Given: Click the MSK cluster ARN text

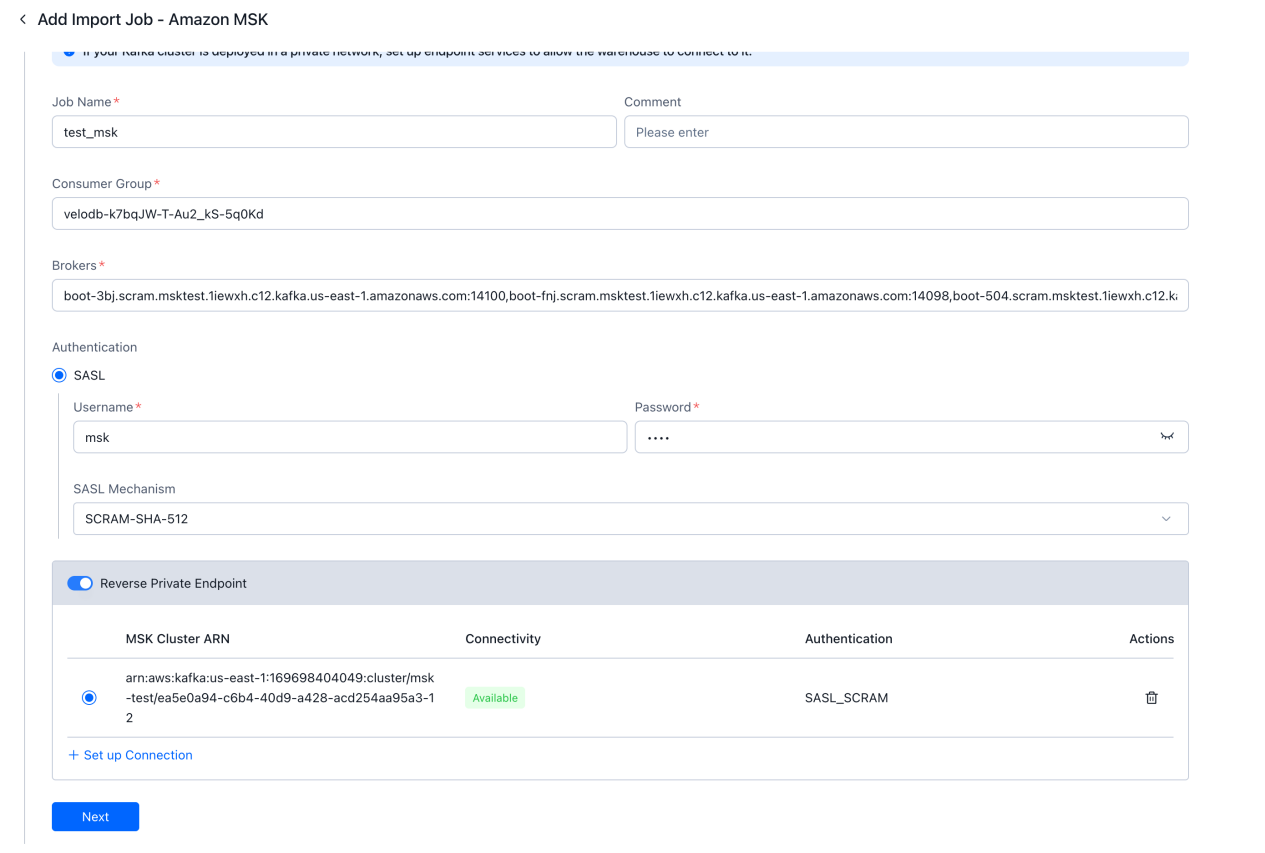Looking at the screenshot, I should coord(280,698).
